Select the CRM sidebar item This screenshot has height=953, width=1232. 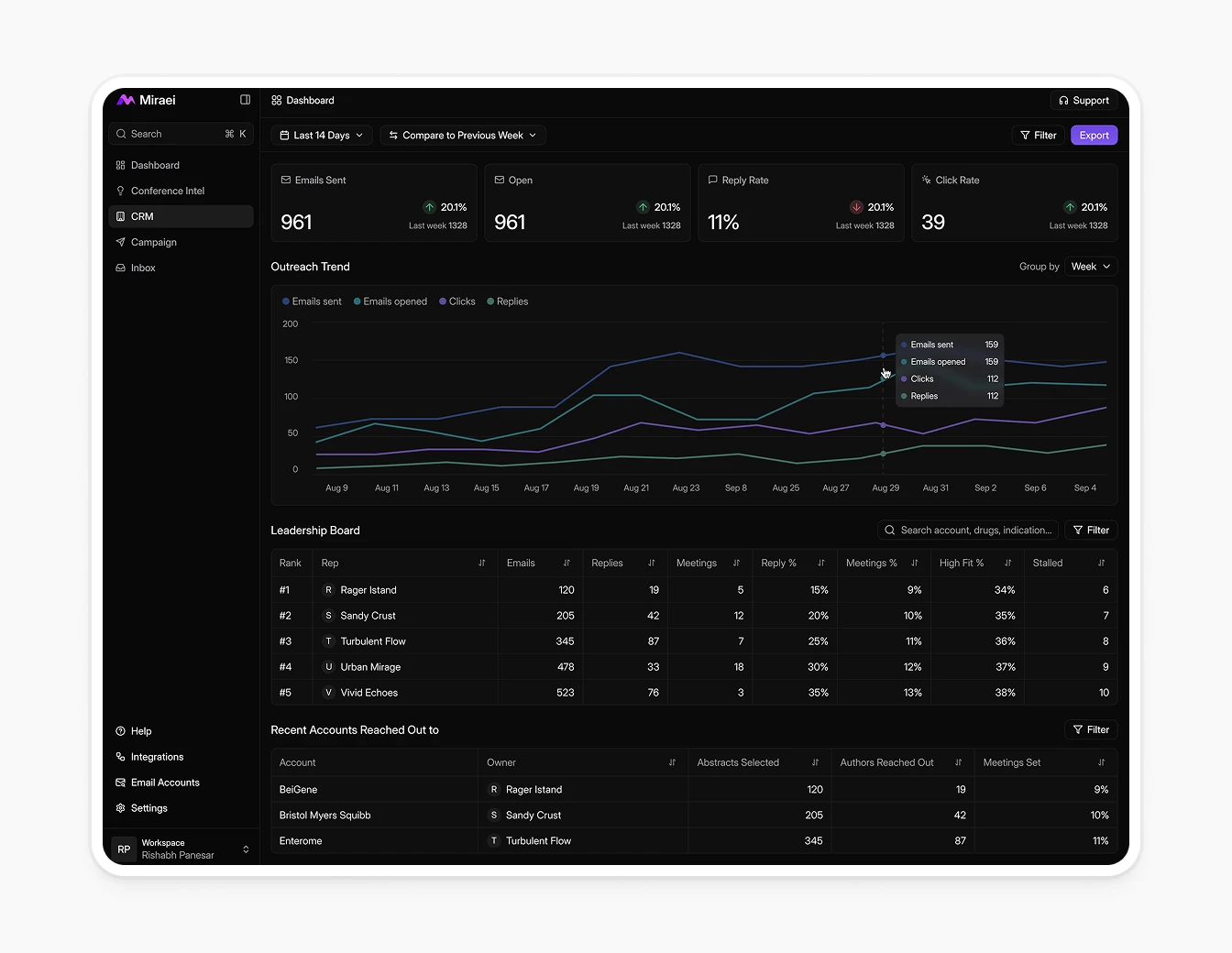tap(143, 216)
